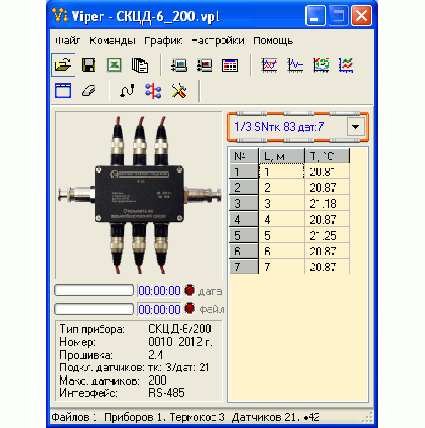
Task: Open the График menu
Action: tap(163, 40)
